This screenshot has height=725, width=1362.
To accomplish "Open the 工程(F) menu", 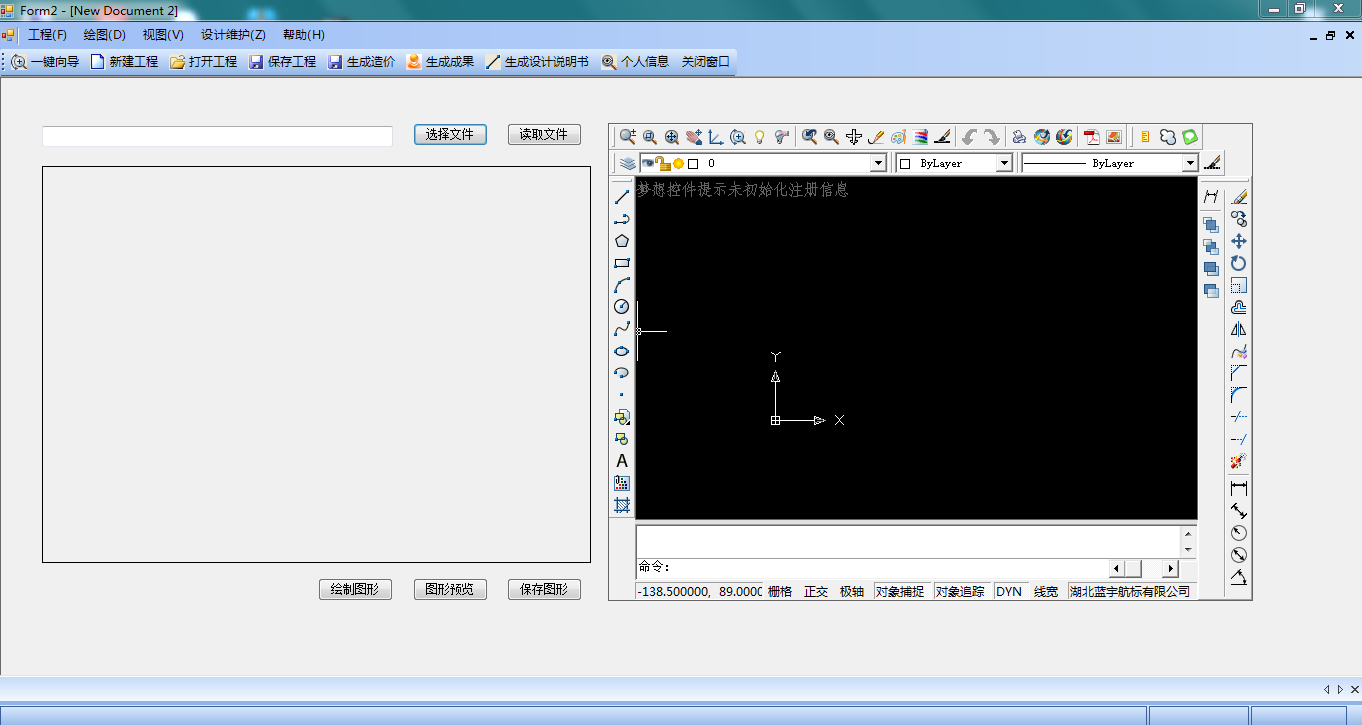I will tap(47, 35).
